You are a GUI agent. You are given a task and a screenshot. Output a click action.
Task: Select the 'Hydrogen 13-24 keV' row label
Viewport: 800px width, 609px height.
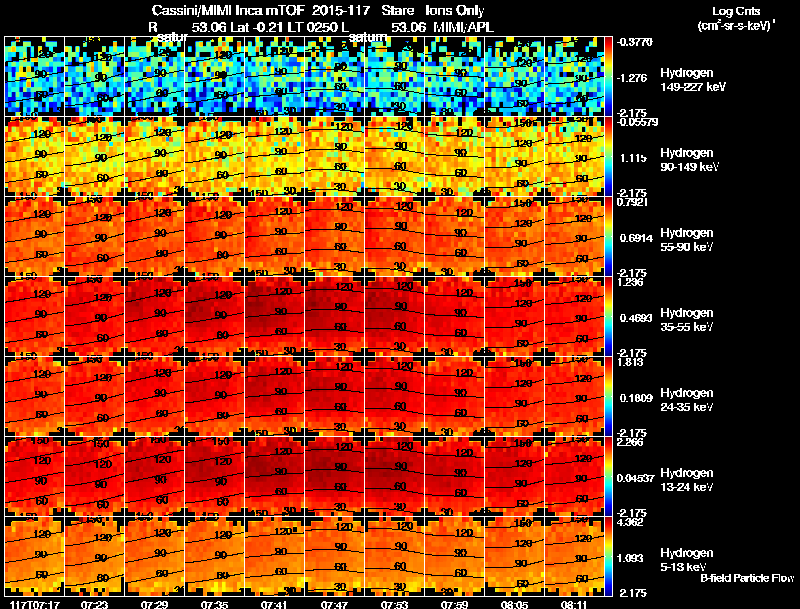[x=687, y=480]
